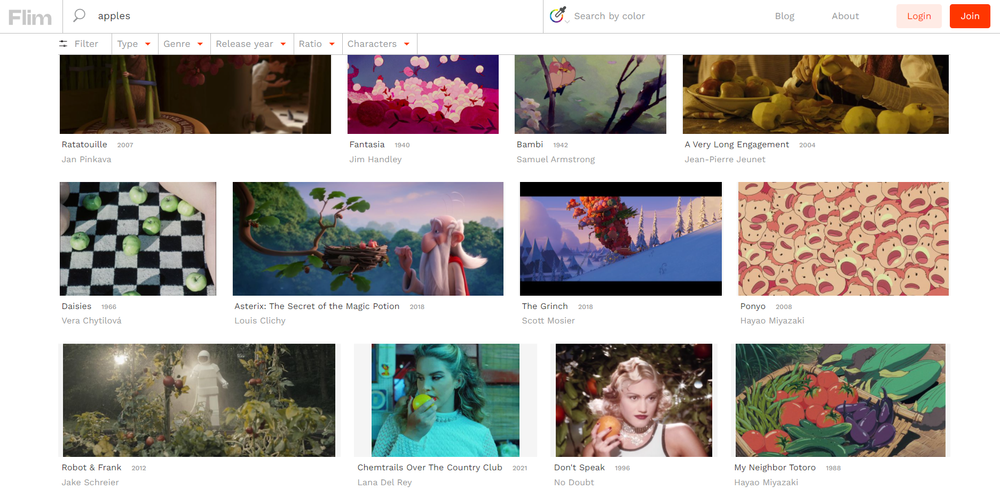This screenshot has width=1000, height=491.
Task: Click A Very Long Engagement title
Action: [x=737, y=145]
